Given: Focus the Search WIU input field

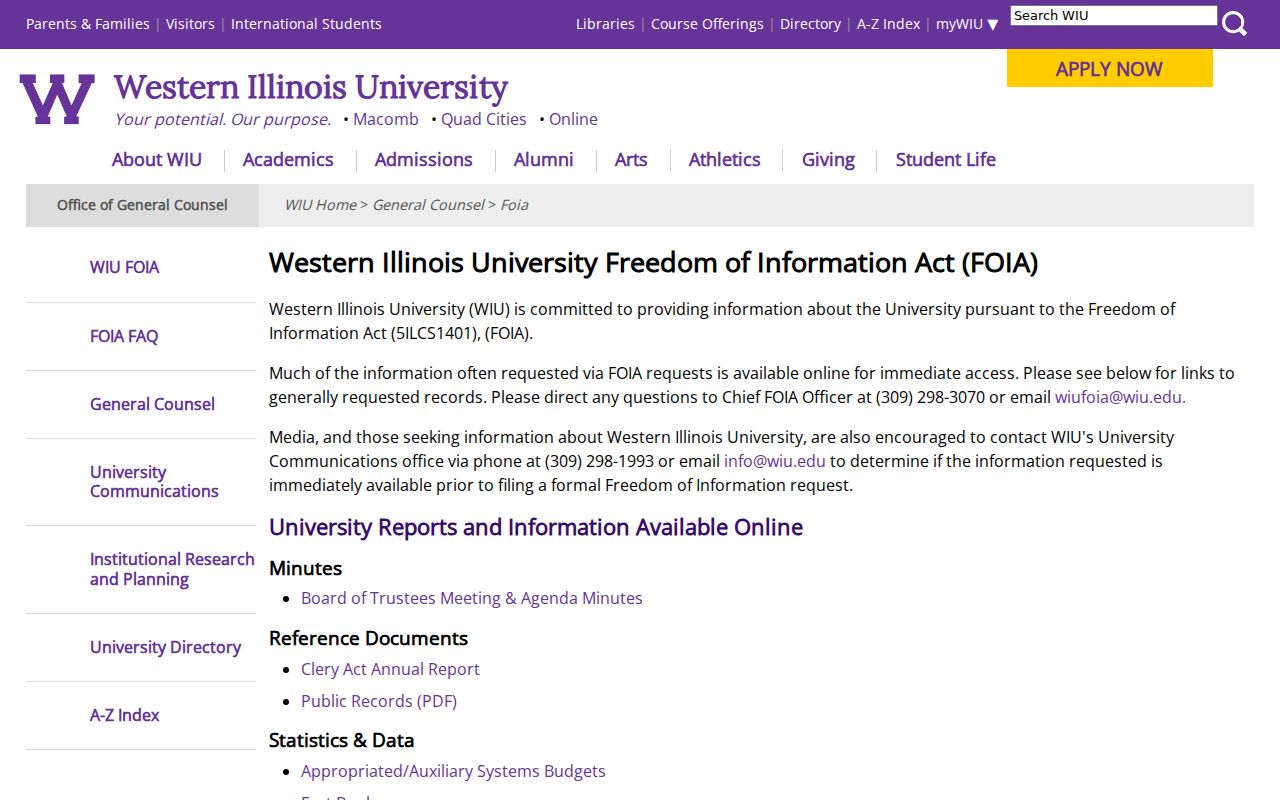Looking at the screenshot, I should tap(1113, 15).
